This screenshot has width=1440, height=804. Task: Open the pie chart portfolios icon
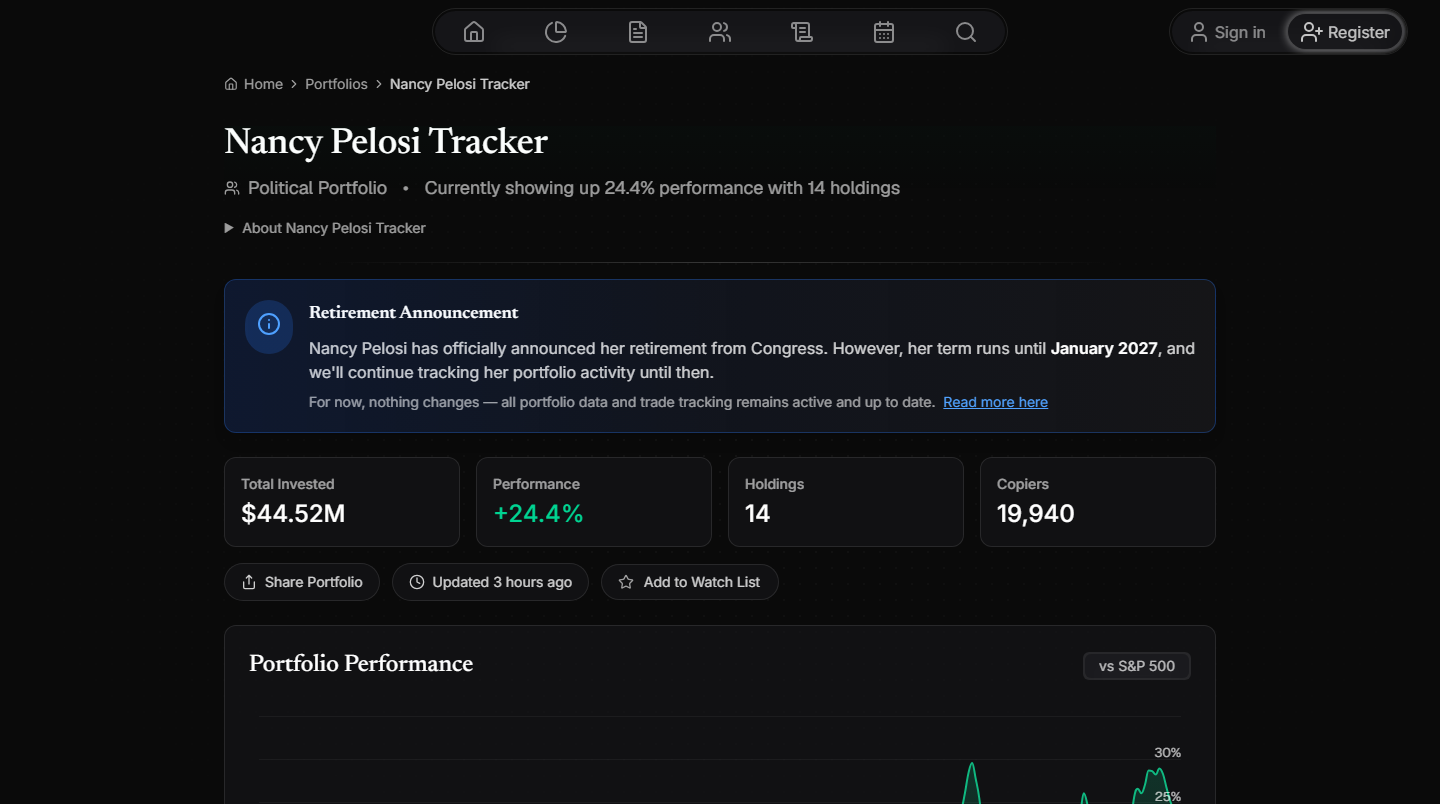[556, 32]
